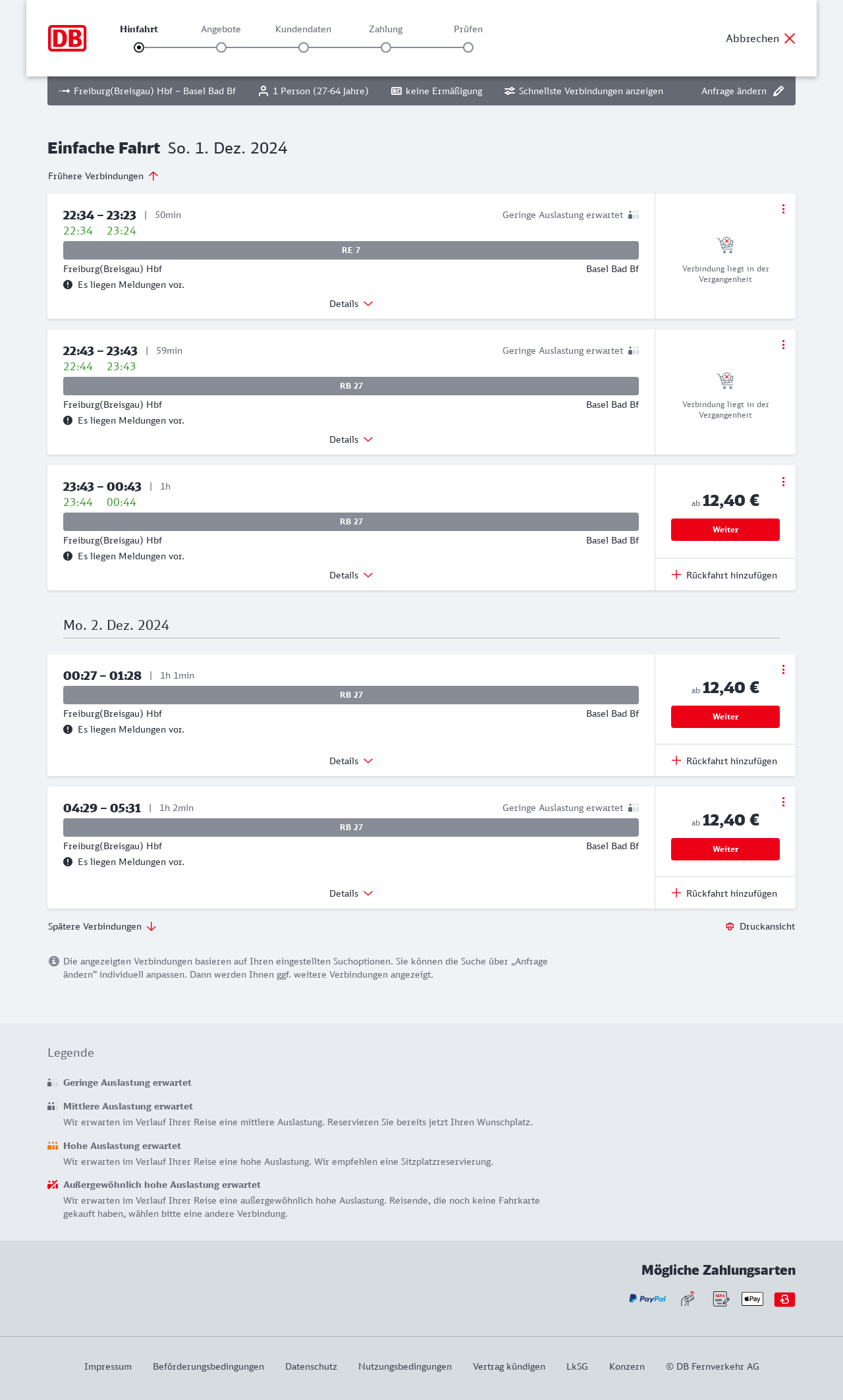Open three-dot menu for 23:43 connection
Viewport: 843px width, 1400px height.
coord(783,482)
